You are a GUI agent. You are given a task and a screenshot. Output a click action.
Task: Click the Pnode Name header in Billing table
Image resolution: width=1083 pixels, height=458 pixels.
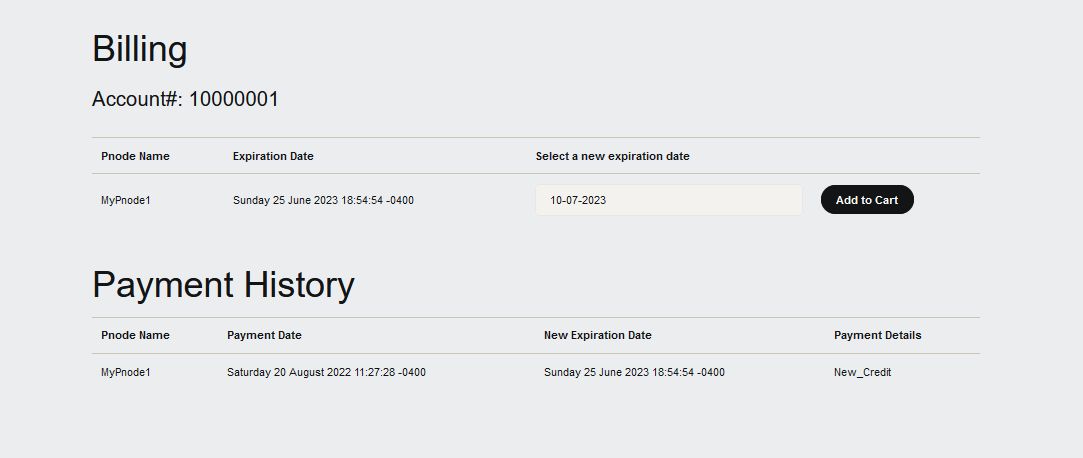[x=135, y=156]
